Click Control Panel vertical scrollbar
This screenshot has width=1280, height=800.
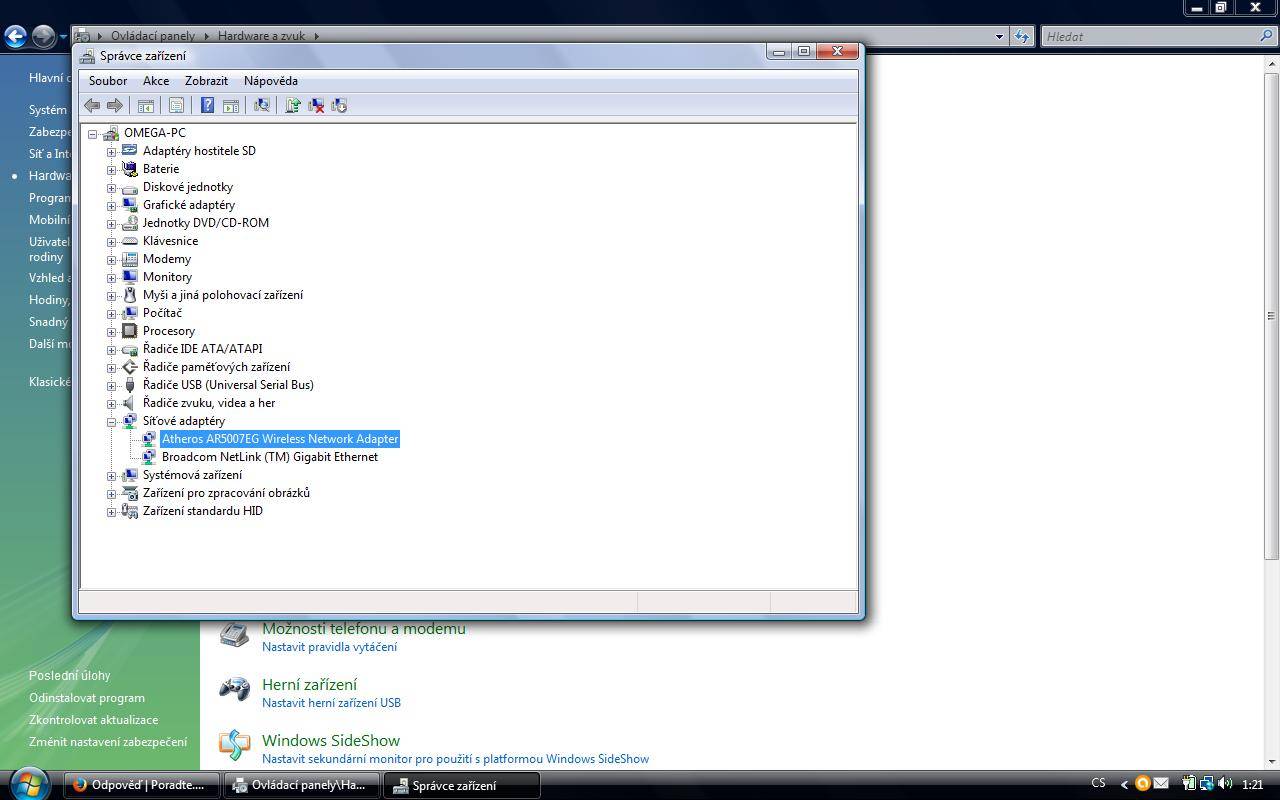pos(1271,315)
